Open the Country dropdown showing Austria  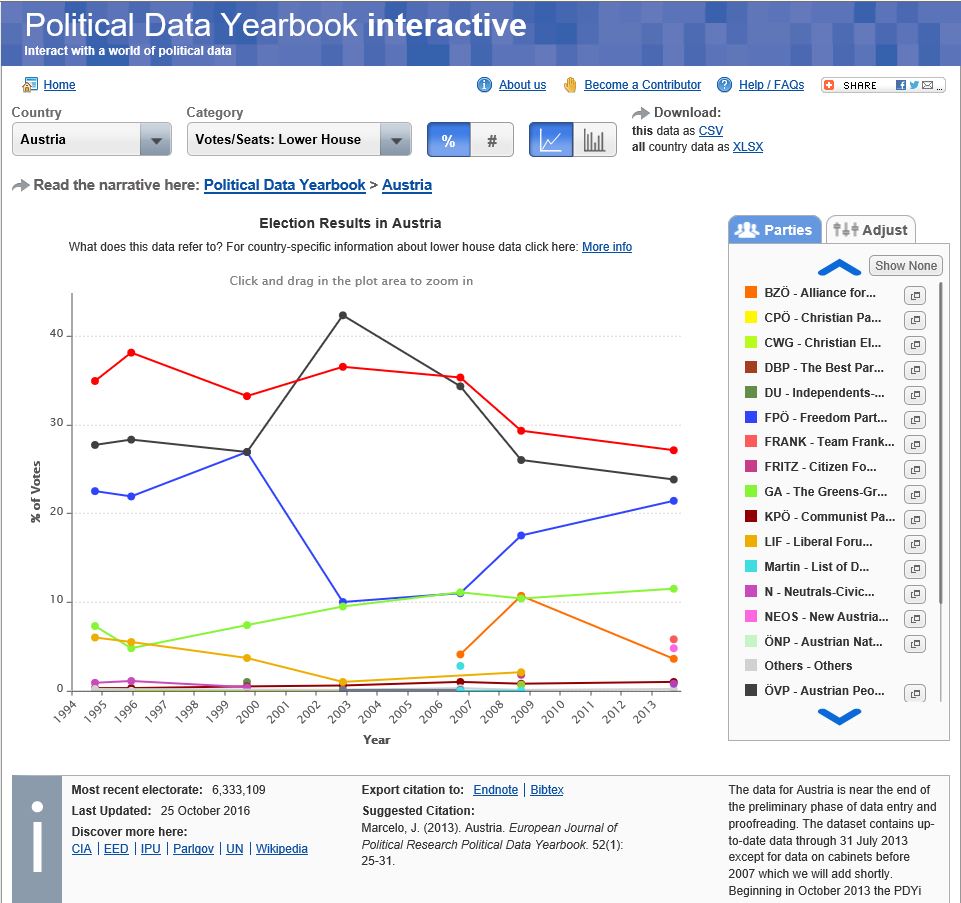[x=91, y=140]
